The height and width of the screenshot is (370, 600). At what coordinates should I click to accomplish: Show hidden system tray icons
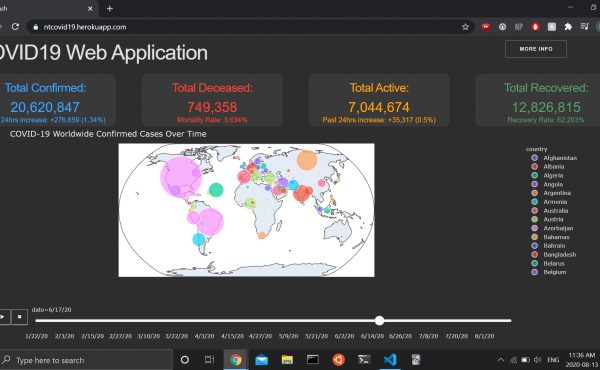[501, 360]
